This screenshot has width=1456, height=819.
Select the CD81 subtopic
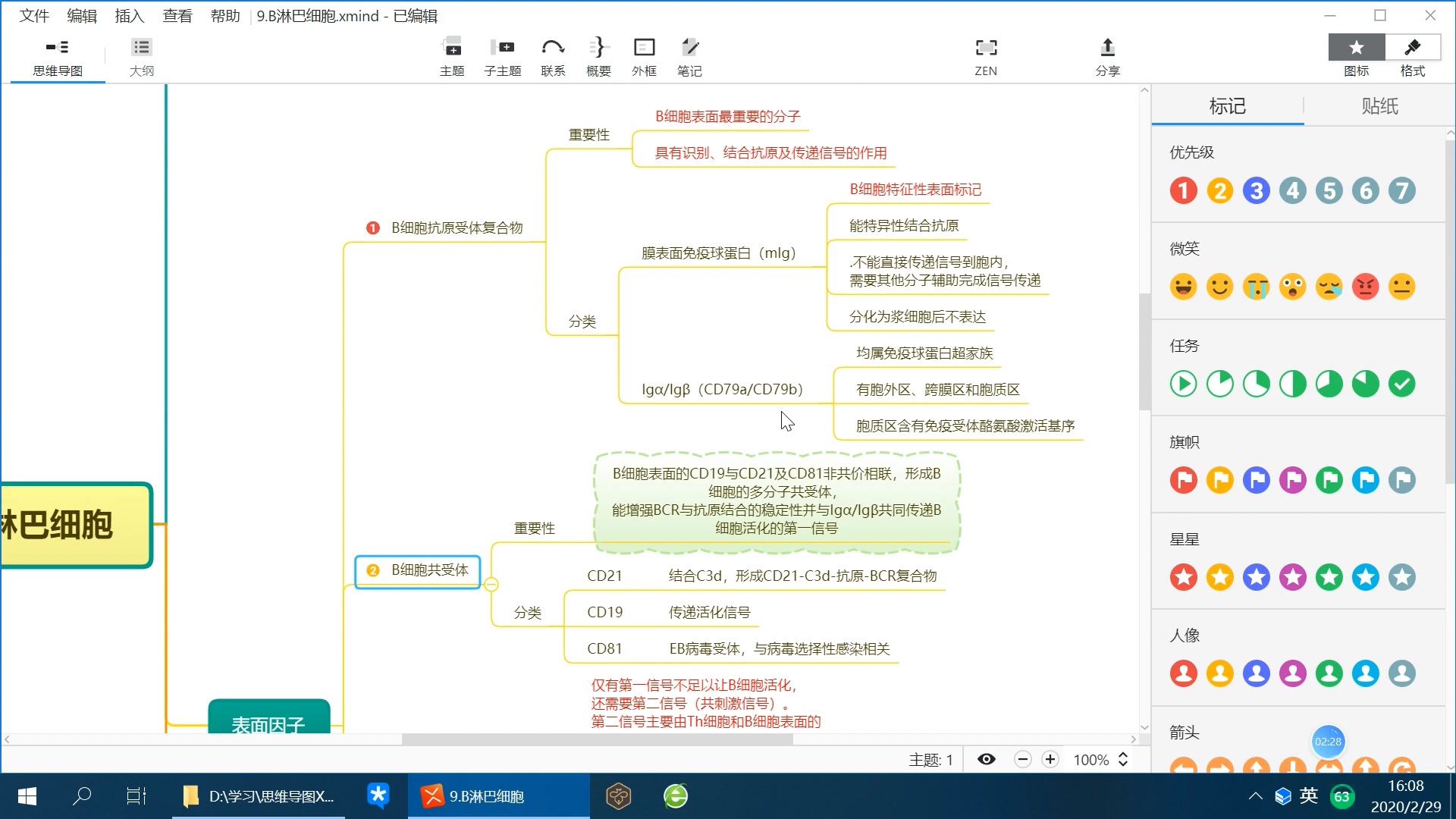[604, 648]
